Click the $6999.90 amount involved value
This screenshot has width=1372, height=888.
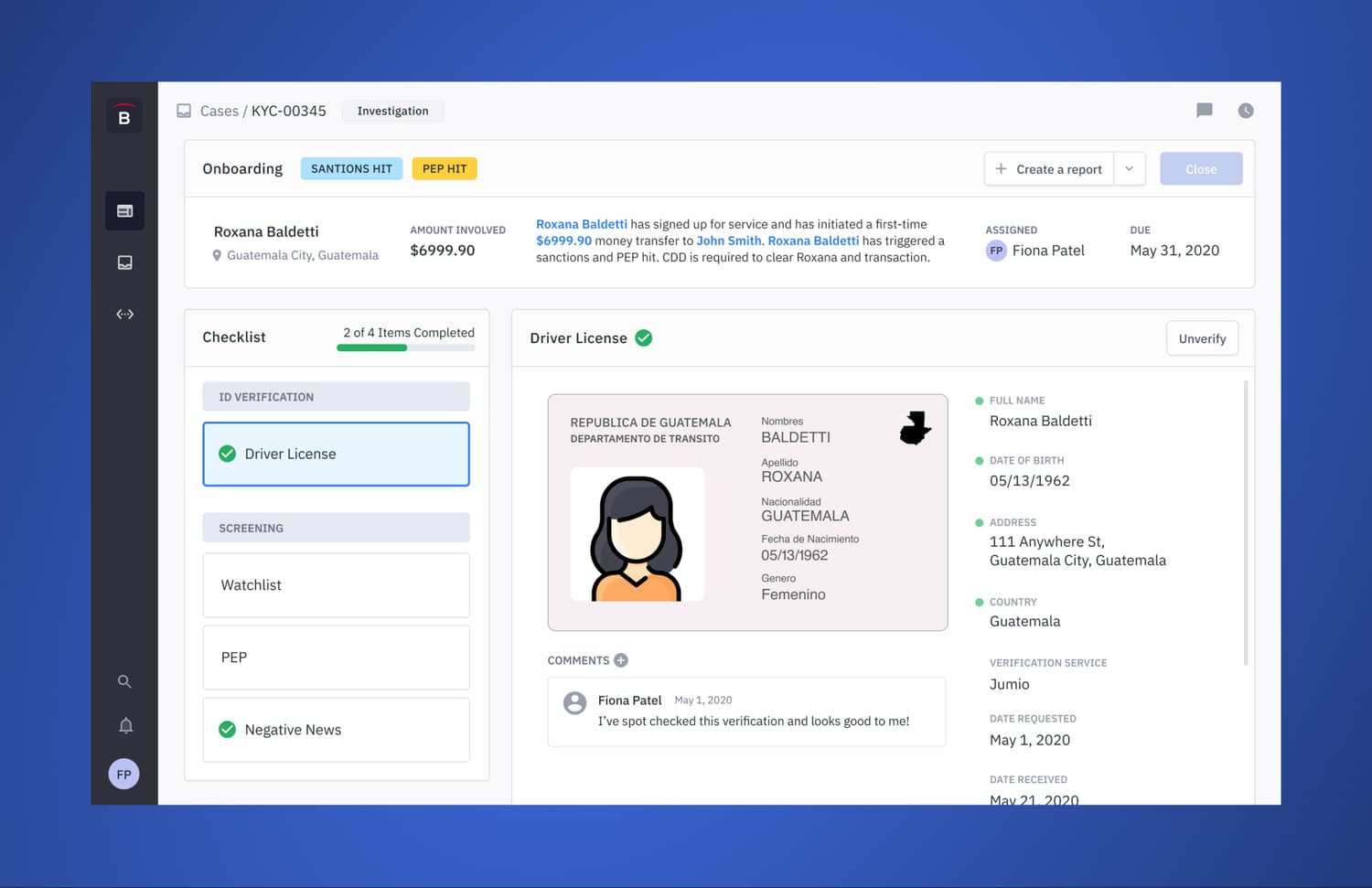pos(443,251)
